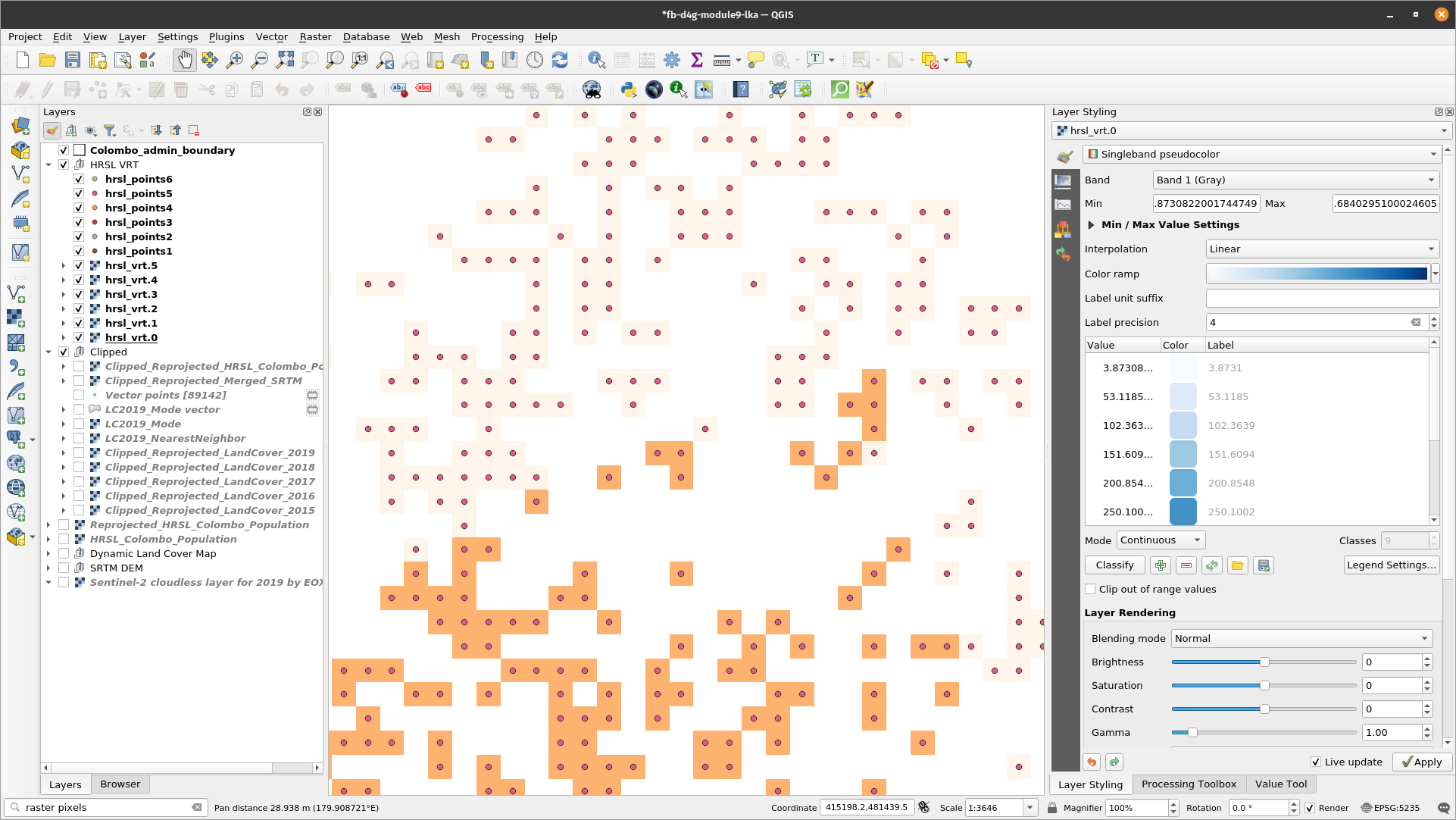The height and width of the screenshot is (820, 1456).
Task: Open the Vector menu
Action: point(271,36)
